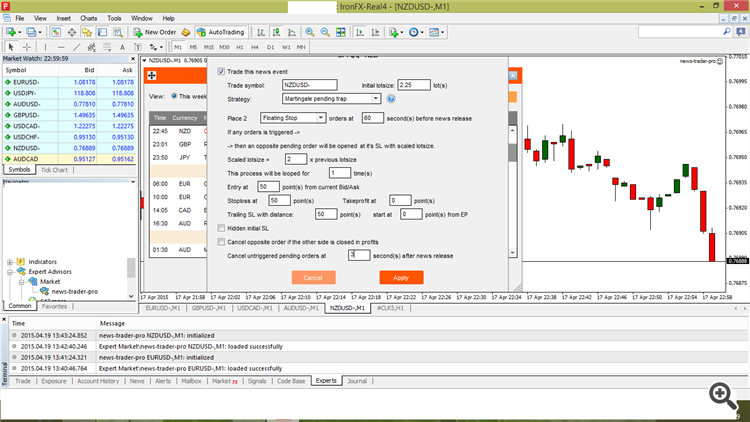Expand the Indicators tree node
Screen dimensions: 750x422
click(10, 262)
